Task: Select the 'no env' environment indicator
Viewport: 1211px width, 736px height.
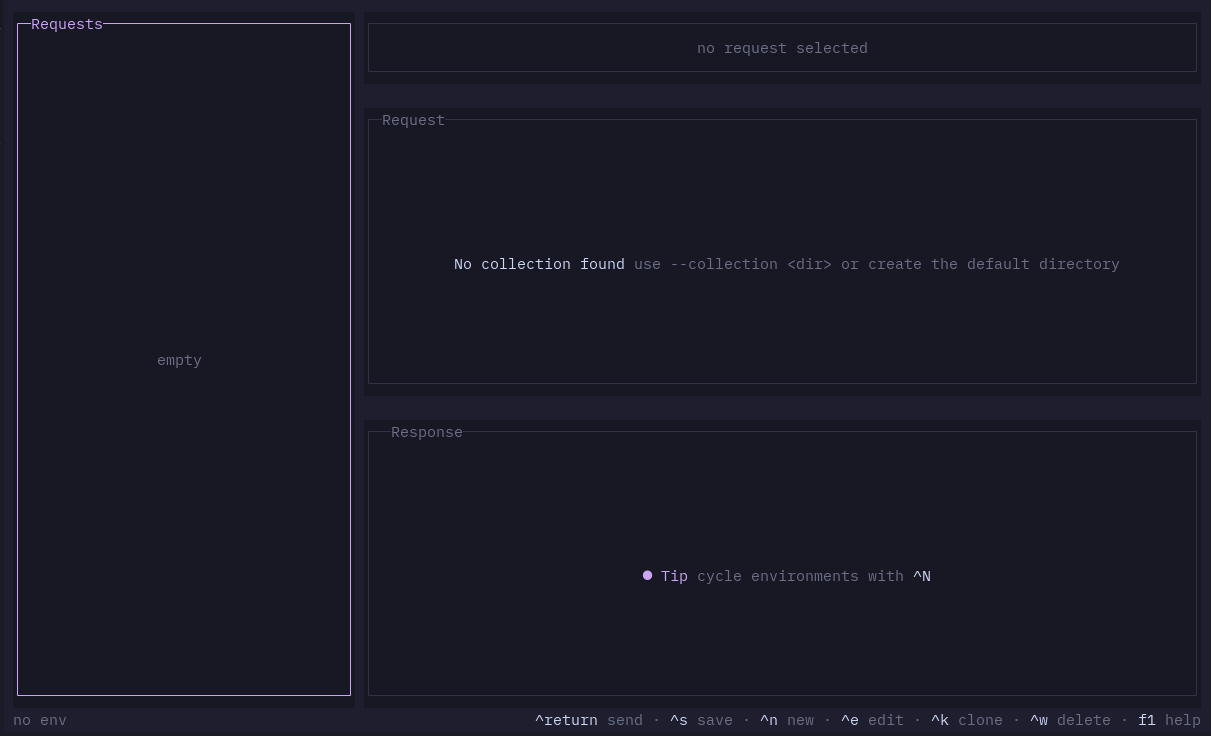Action: [x=40, y=720]
